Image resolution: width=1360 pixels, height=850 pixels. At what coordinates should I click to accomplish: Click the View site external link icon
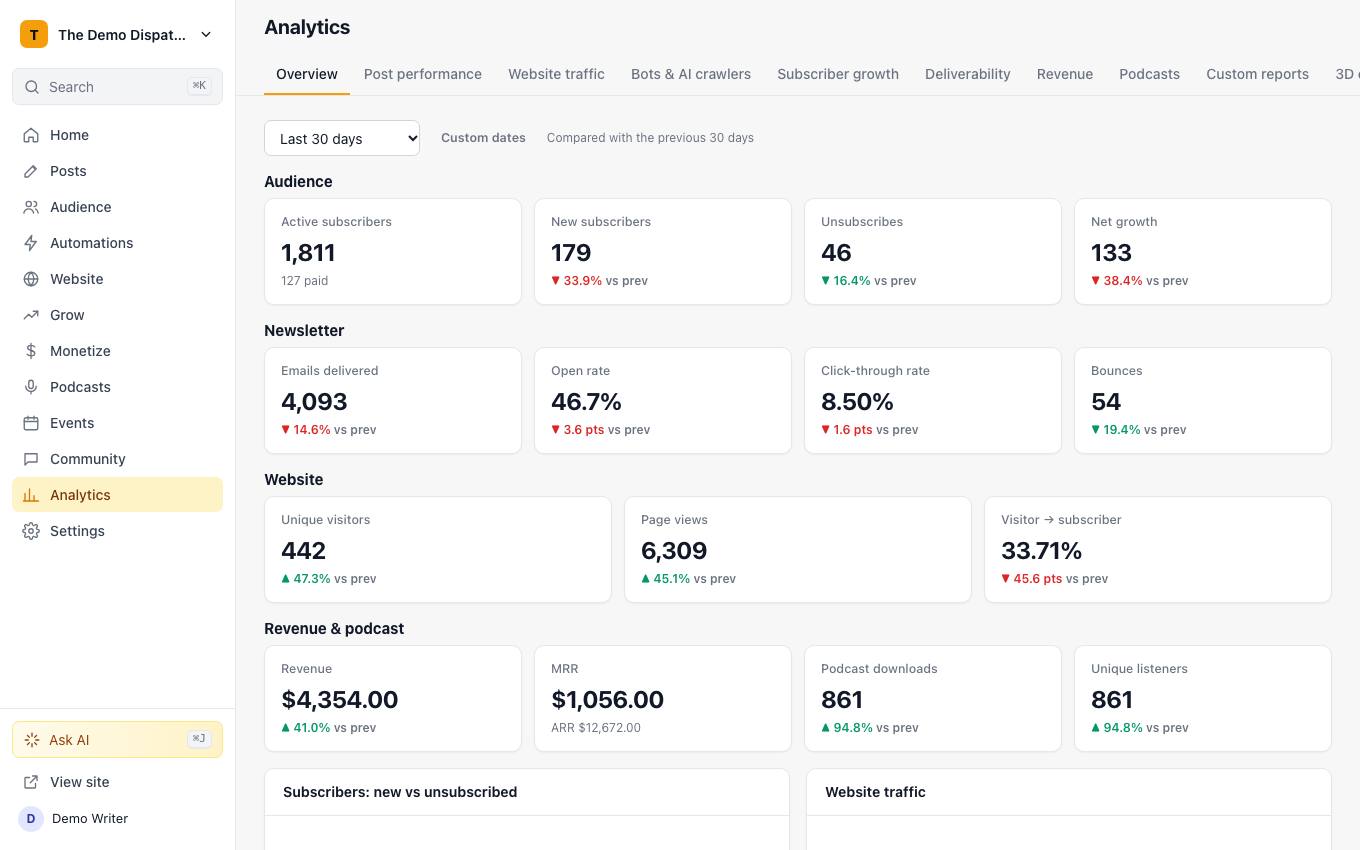(31, 782)
